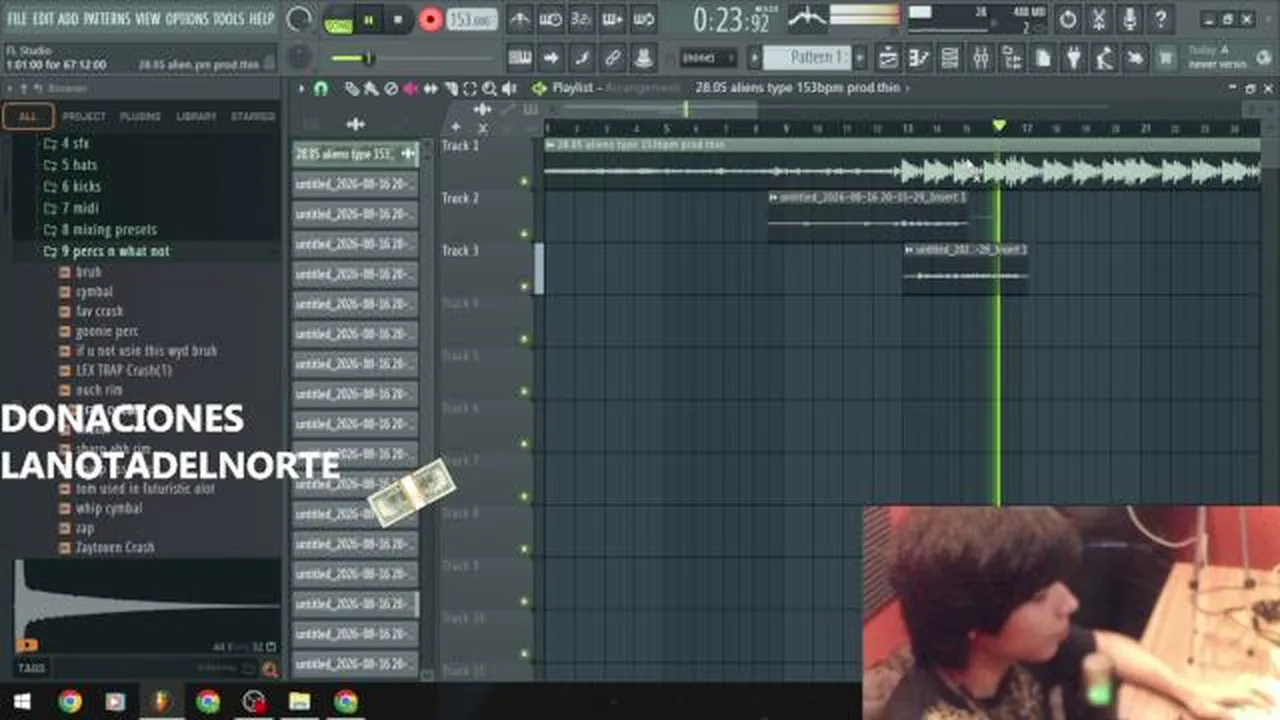Image resolution: width=1280 pixels, height=720 pixels.
Task: Mute Track 3 using its green dot
Action: click(523, 287)
